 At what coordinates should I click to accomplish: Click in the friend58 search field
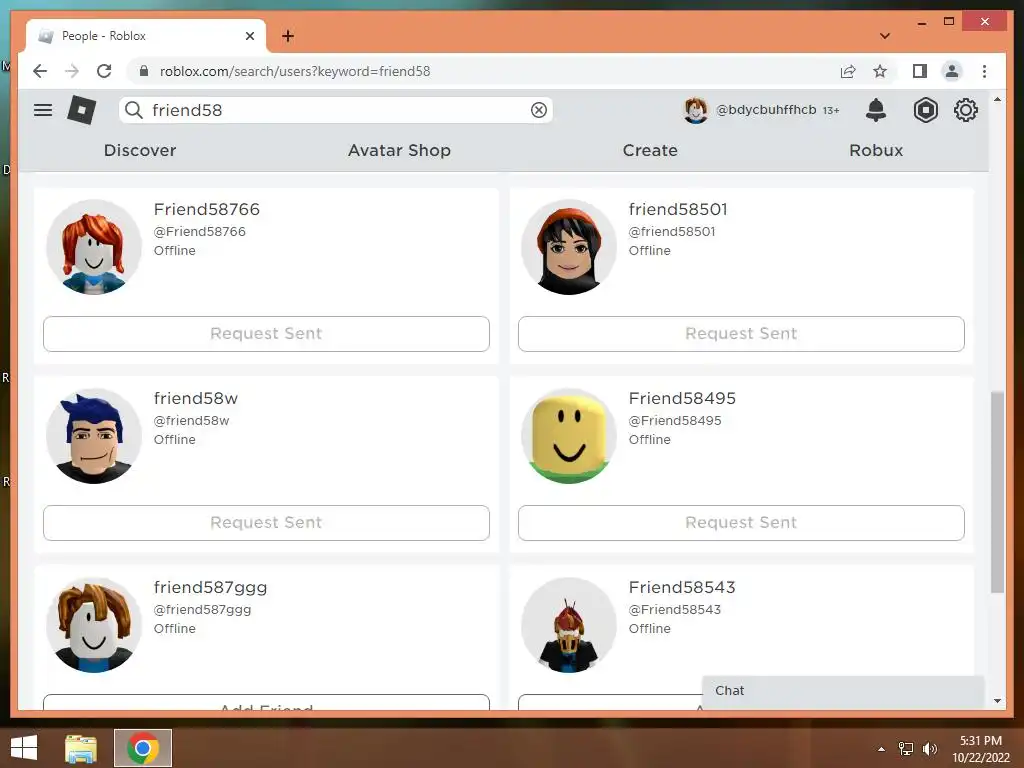336,110
